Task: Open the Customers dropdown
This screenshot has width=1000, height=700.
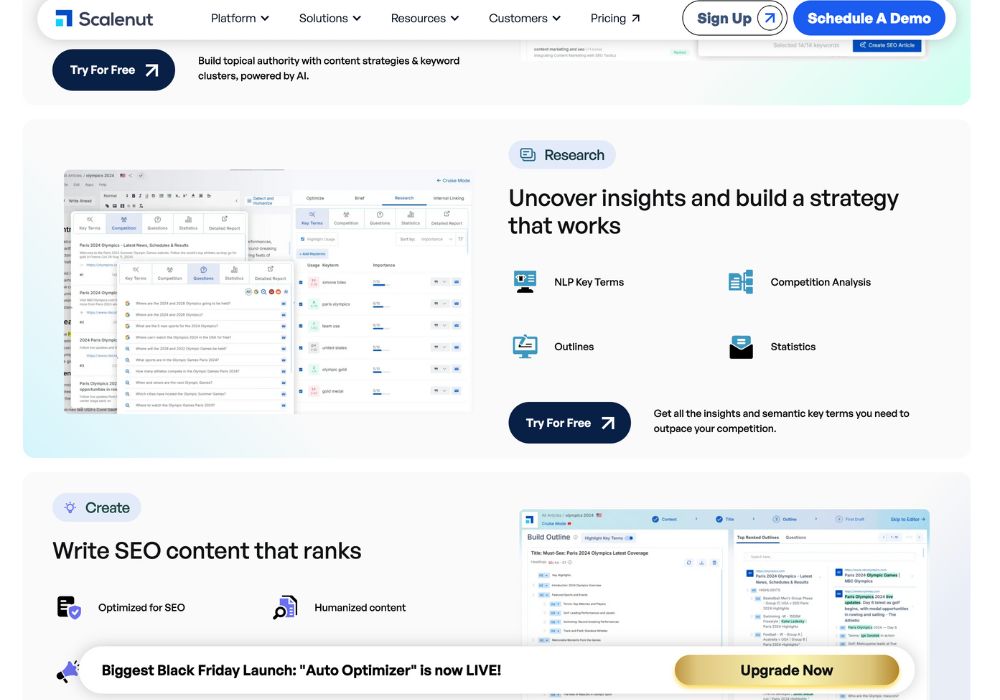Action: (524, 18)
